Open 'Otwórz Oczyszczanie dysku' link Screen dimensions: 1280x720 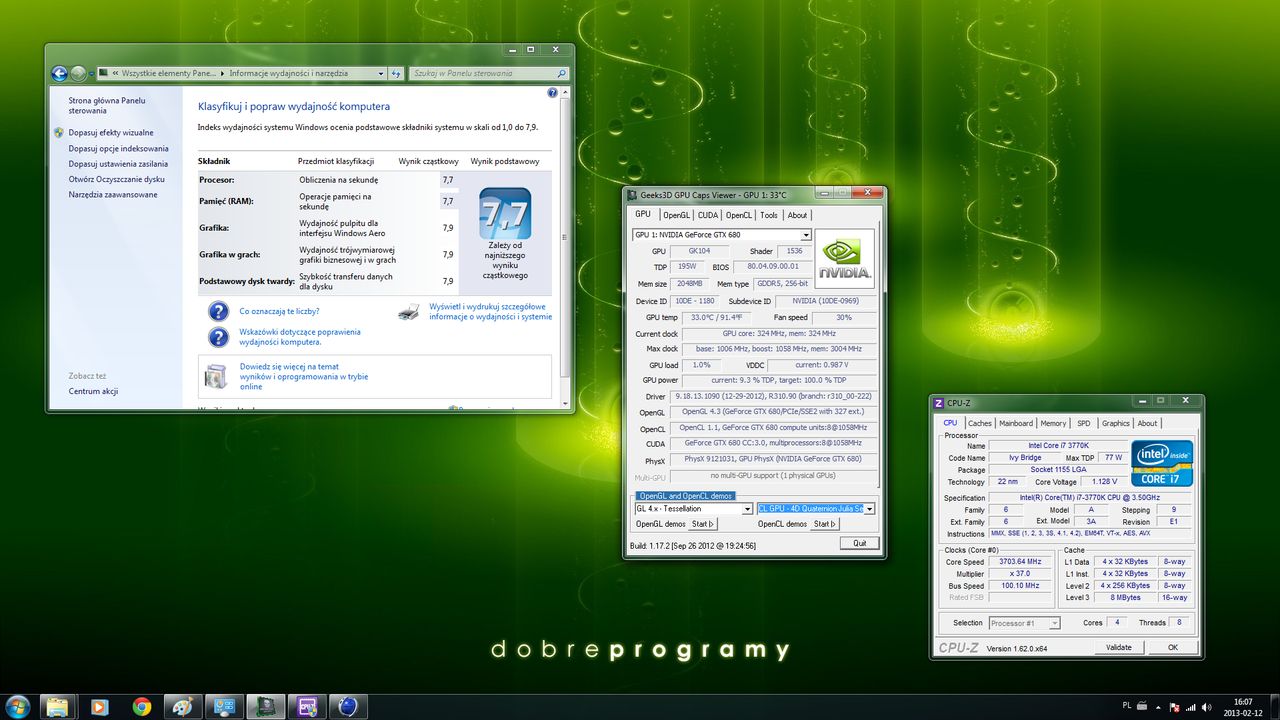(x=116, y=179)
